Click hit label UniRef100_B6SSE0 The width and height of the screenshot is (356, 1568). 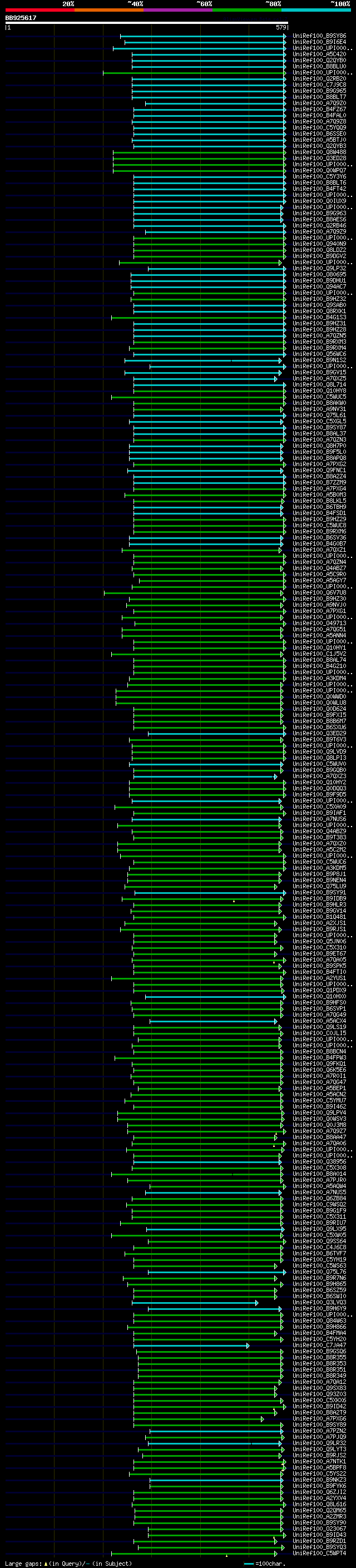pos(319,134)
